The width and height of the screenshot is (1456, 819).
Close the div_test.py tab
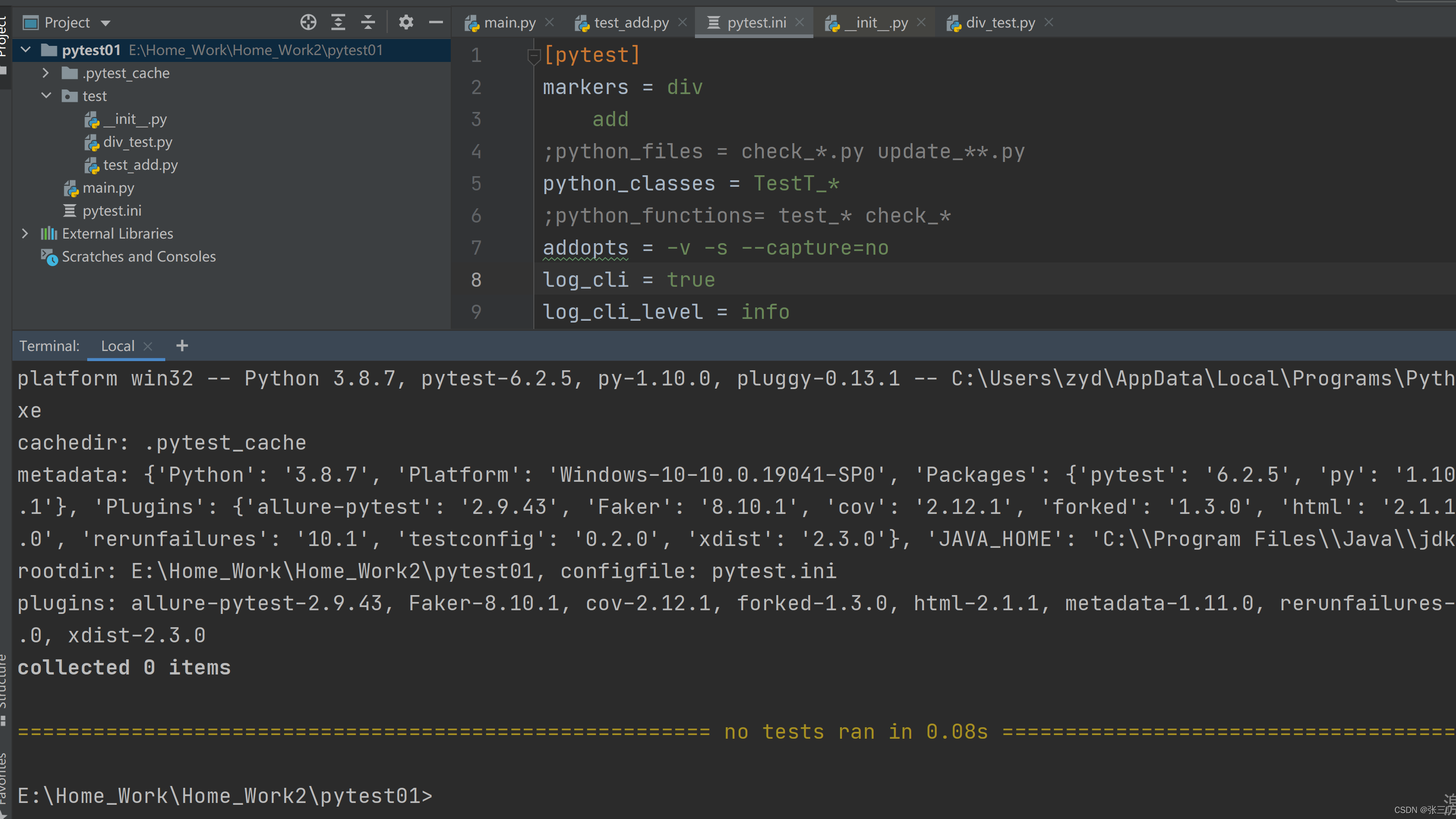[1049, 22]
